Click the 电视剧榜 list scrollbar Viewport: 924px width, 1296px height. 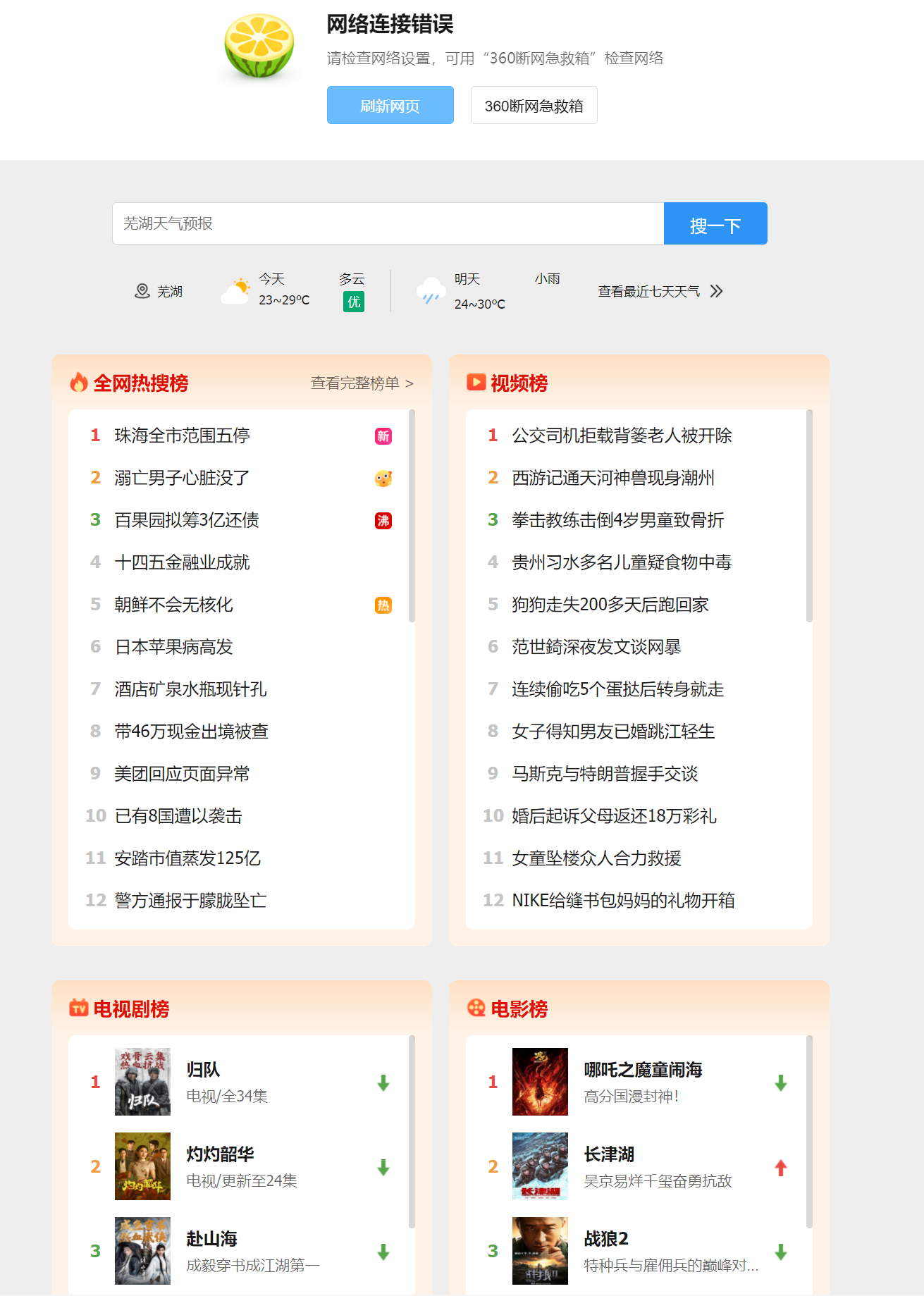coord(412,1132)
